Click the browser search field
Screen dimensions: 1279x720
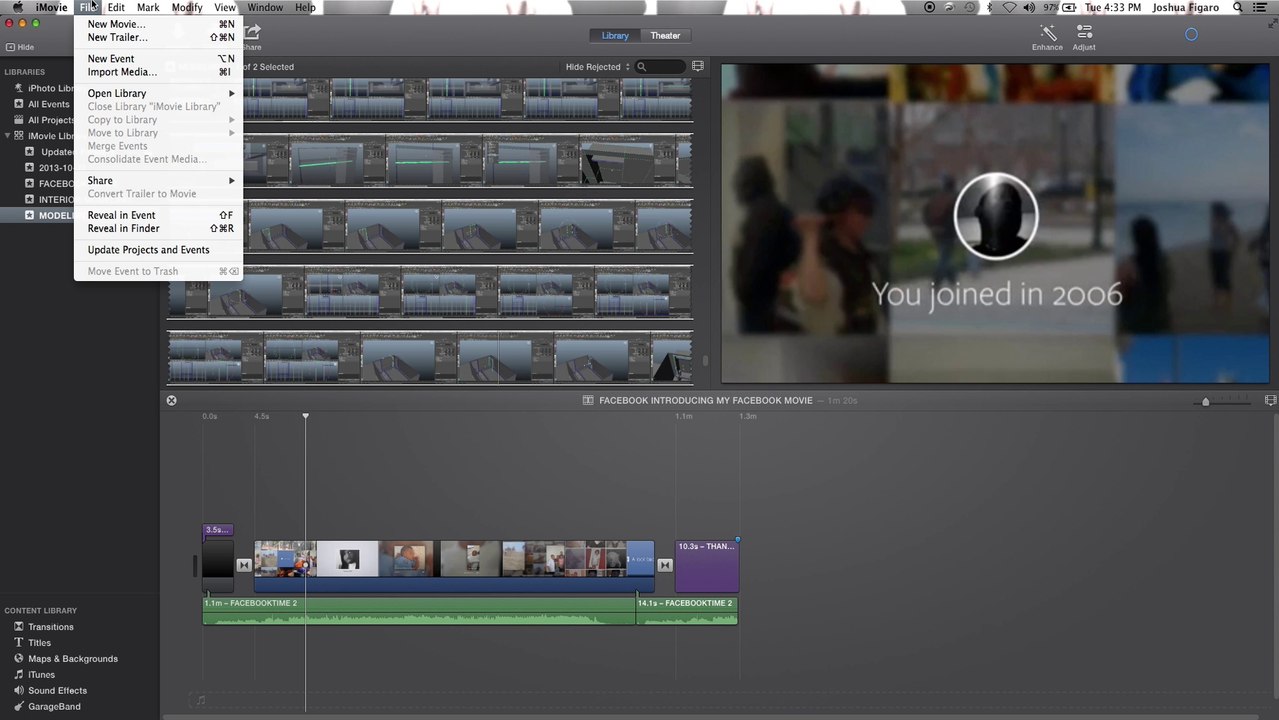coord(660,67)
